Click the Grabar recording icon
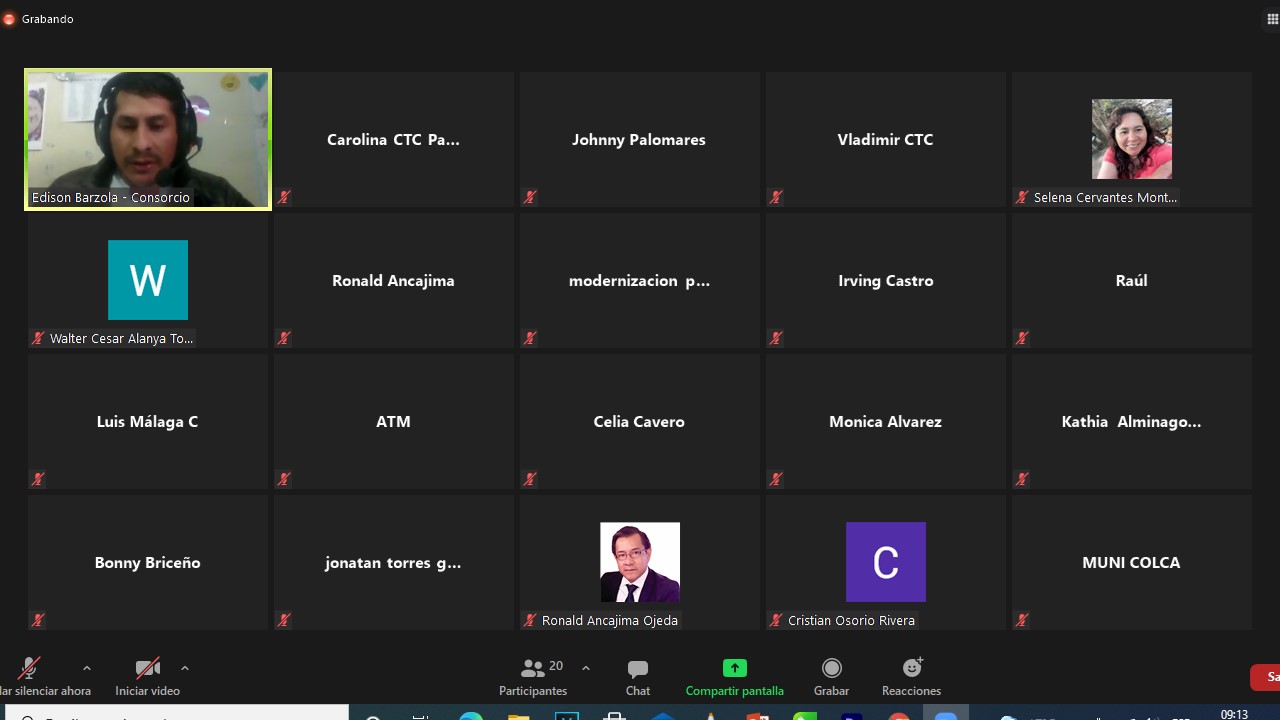1280x720 pixels. (x=831, y=668)
